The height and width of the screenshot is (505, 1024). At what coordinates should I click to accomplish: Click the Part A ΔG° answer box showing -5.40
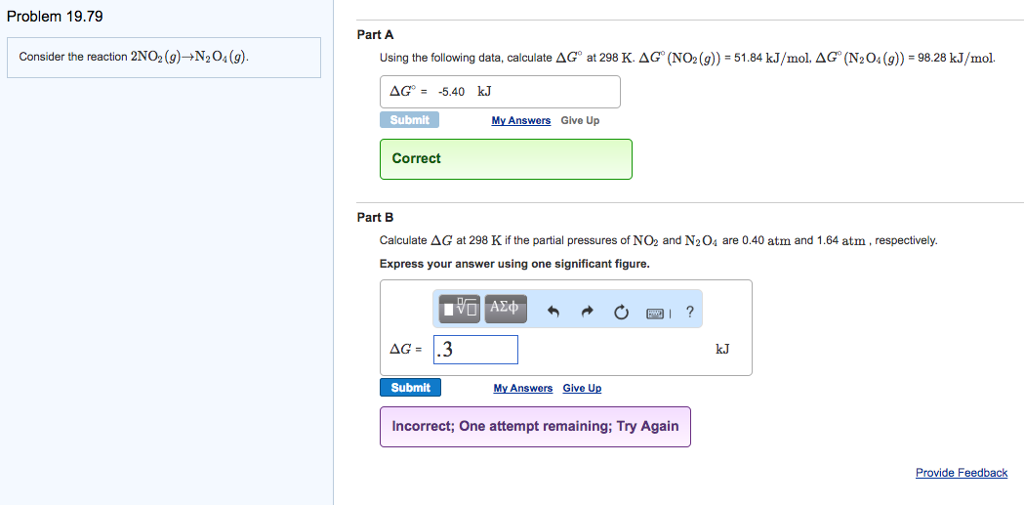(500, 92)
